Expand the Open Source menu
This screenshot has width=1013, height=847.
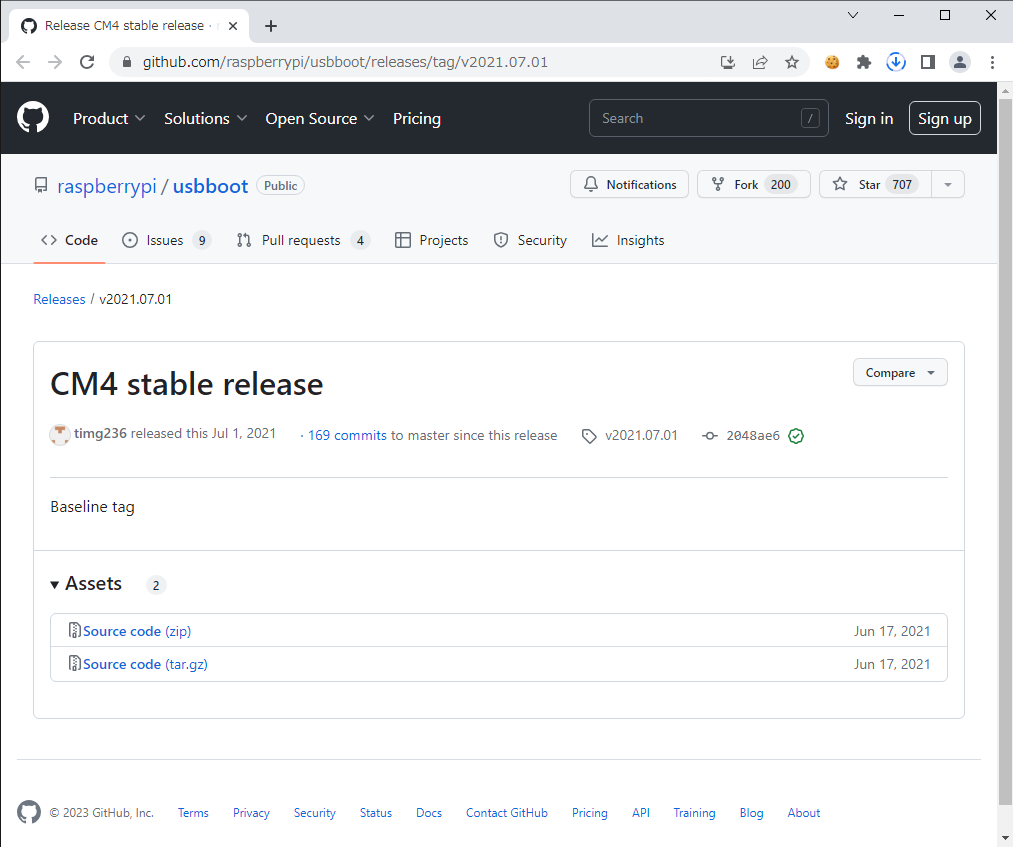click(320, 118)
